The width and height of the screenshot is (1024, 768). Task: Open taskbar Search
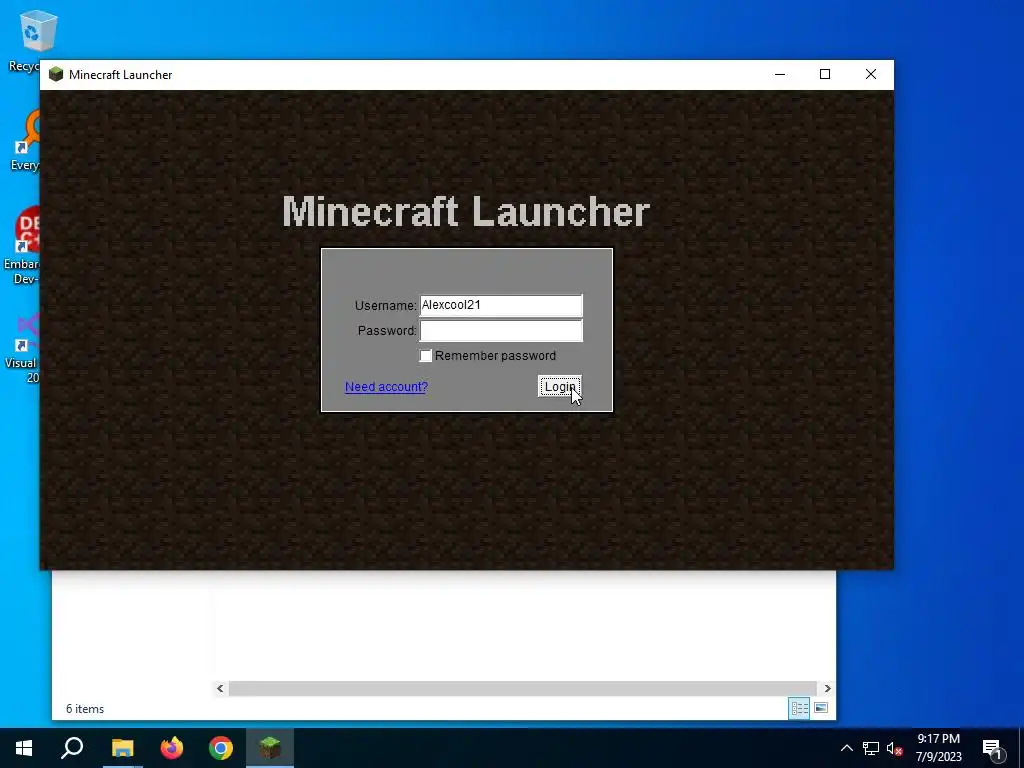coord(72,748)
